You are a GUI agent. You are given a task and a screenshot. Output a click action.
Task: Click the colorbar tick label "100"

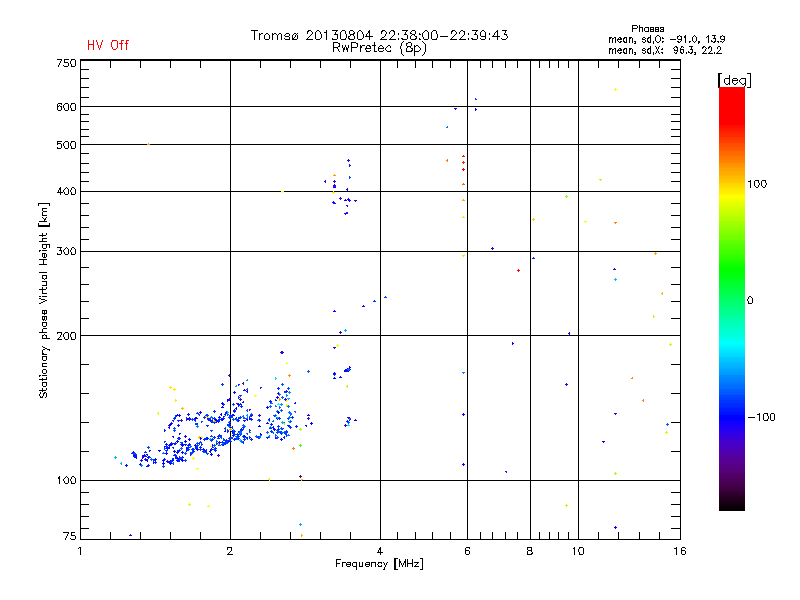pos(757,184)
